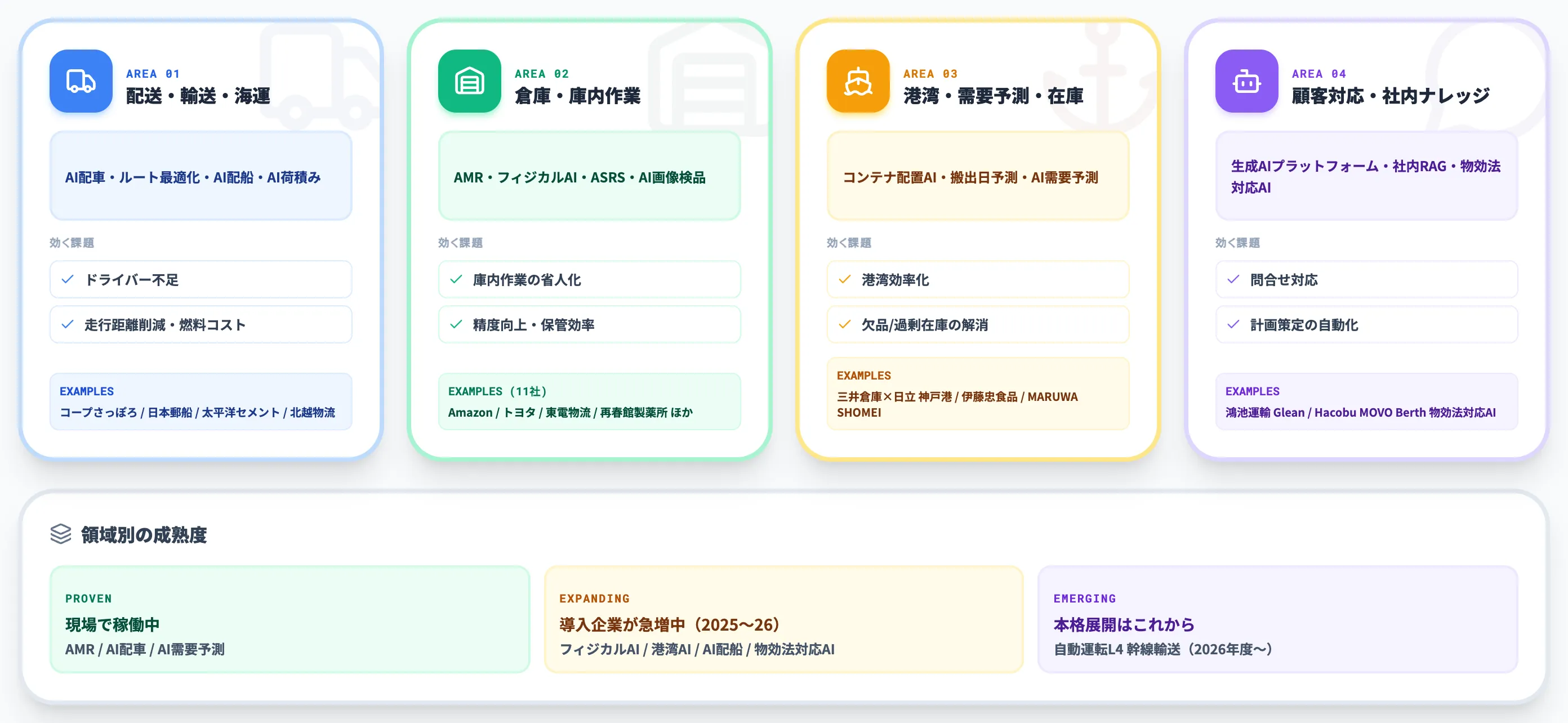The width and height of the screenshot is (1568, 723).
Task: Select the 精度向上・保管効率 issue text
Action: pos(533,325)
